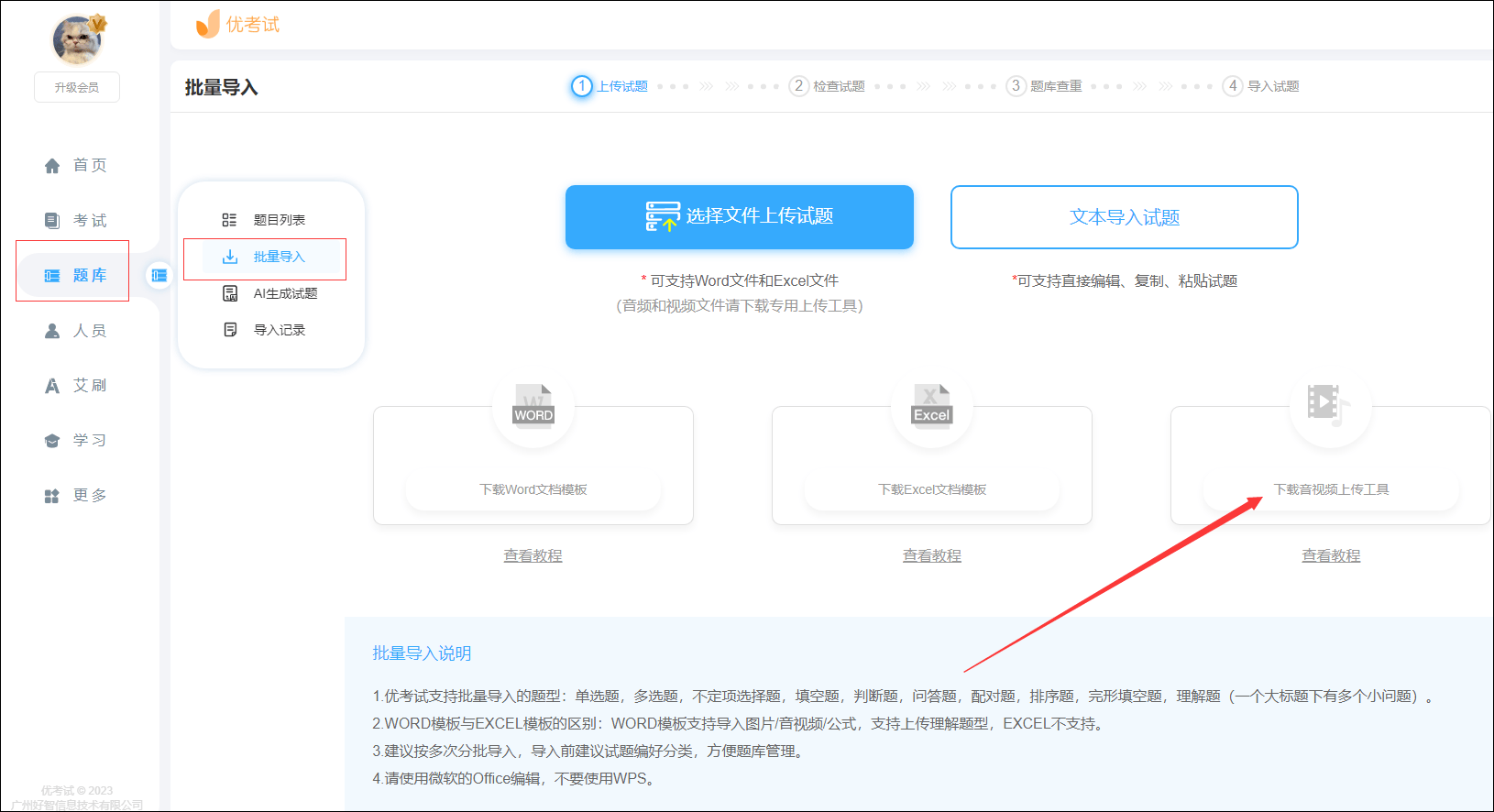Click the note about 音频和视频文件 upload tool
Image resolution: width=1494 pixels, height=812 pixels.
click(740, 306)
